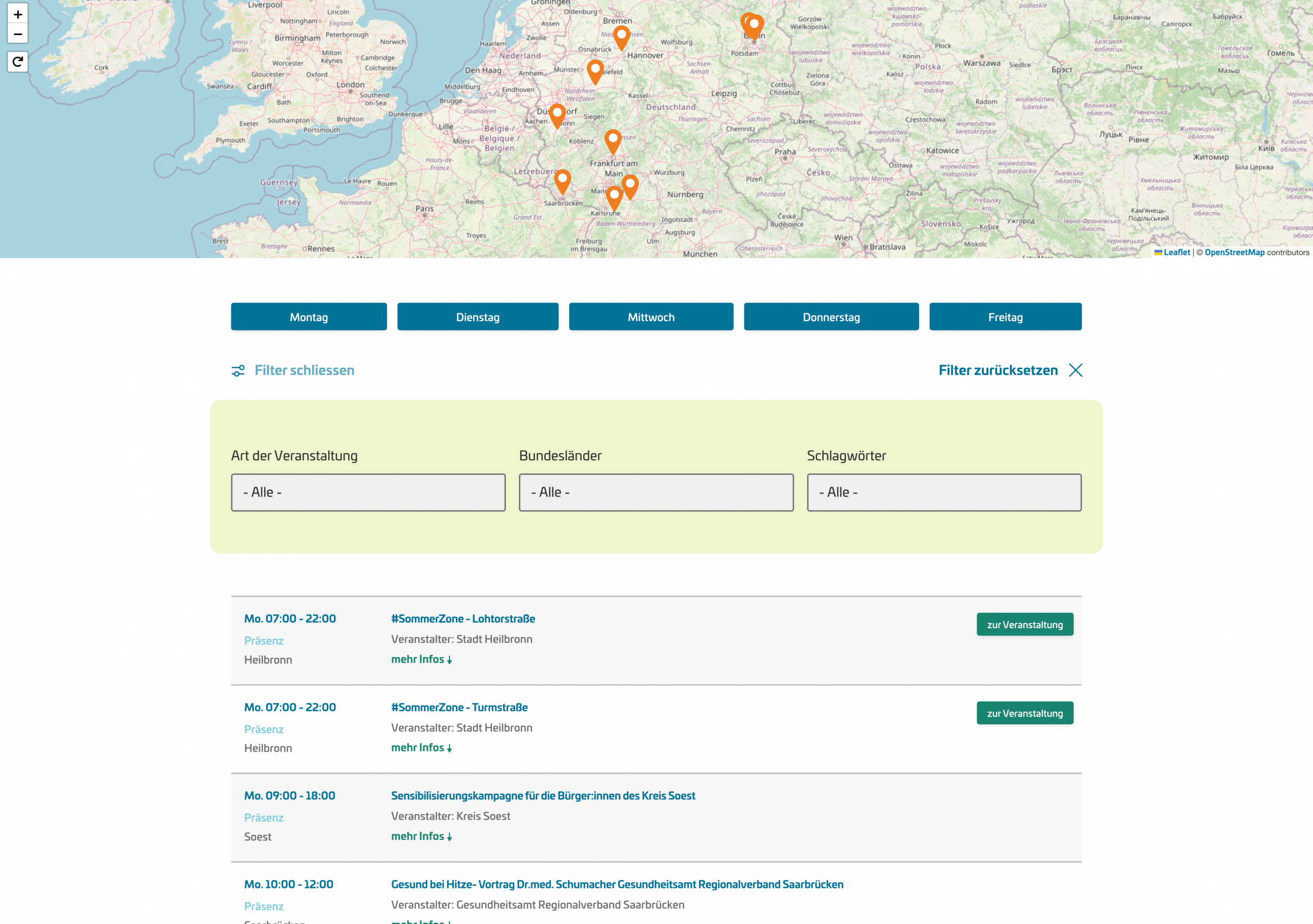Click the filter sliders icon
The image size is (1313, 924).
tap(238, 371)
